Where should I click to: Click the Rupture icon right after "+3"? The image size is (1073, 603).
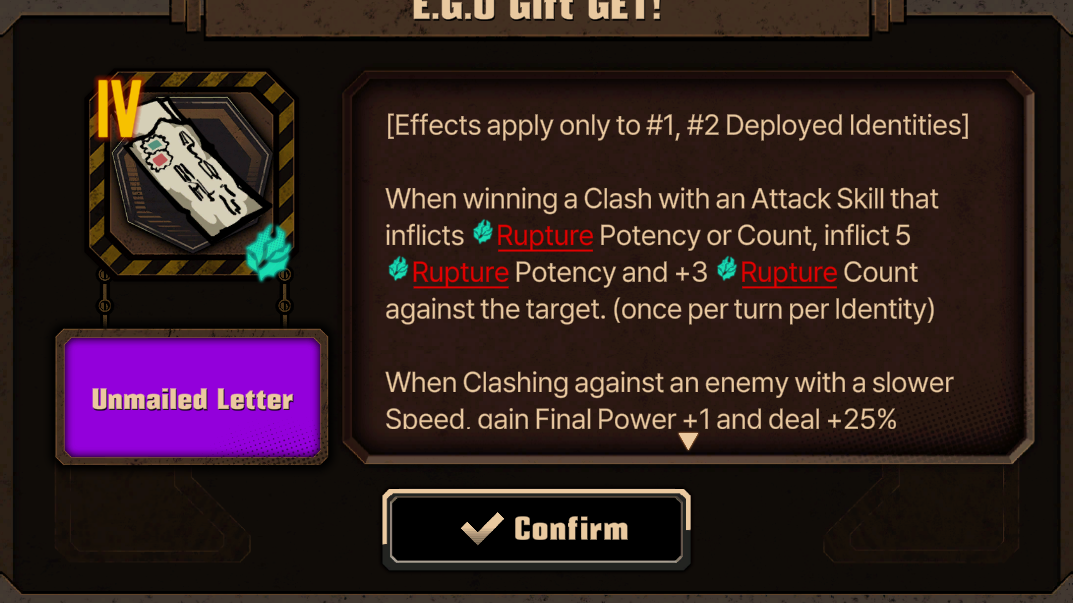726,269
